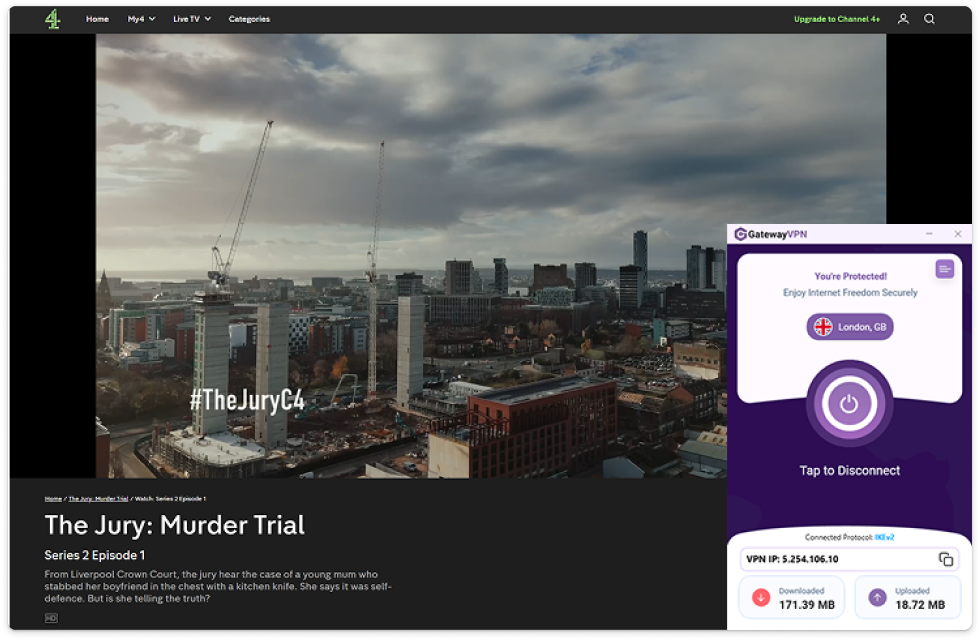980x640 pixels.
Task: Click the GatewayVPN logo icon
Action: click(x=739, y=233)
